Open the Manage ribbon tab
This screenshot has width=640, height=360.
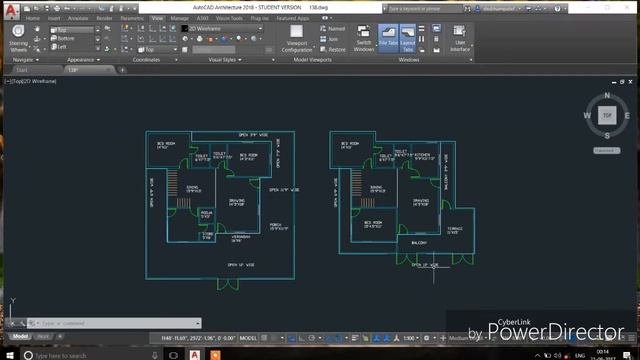coord(180,18)
